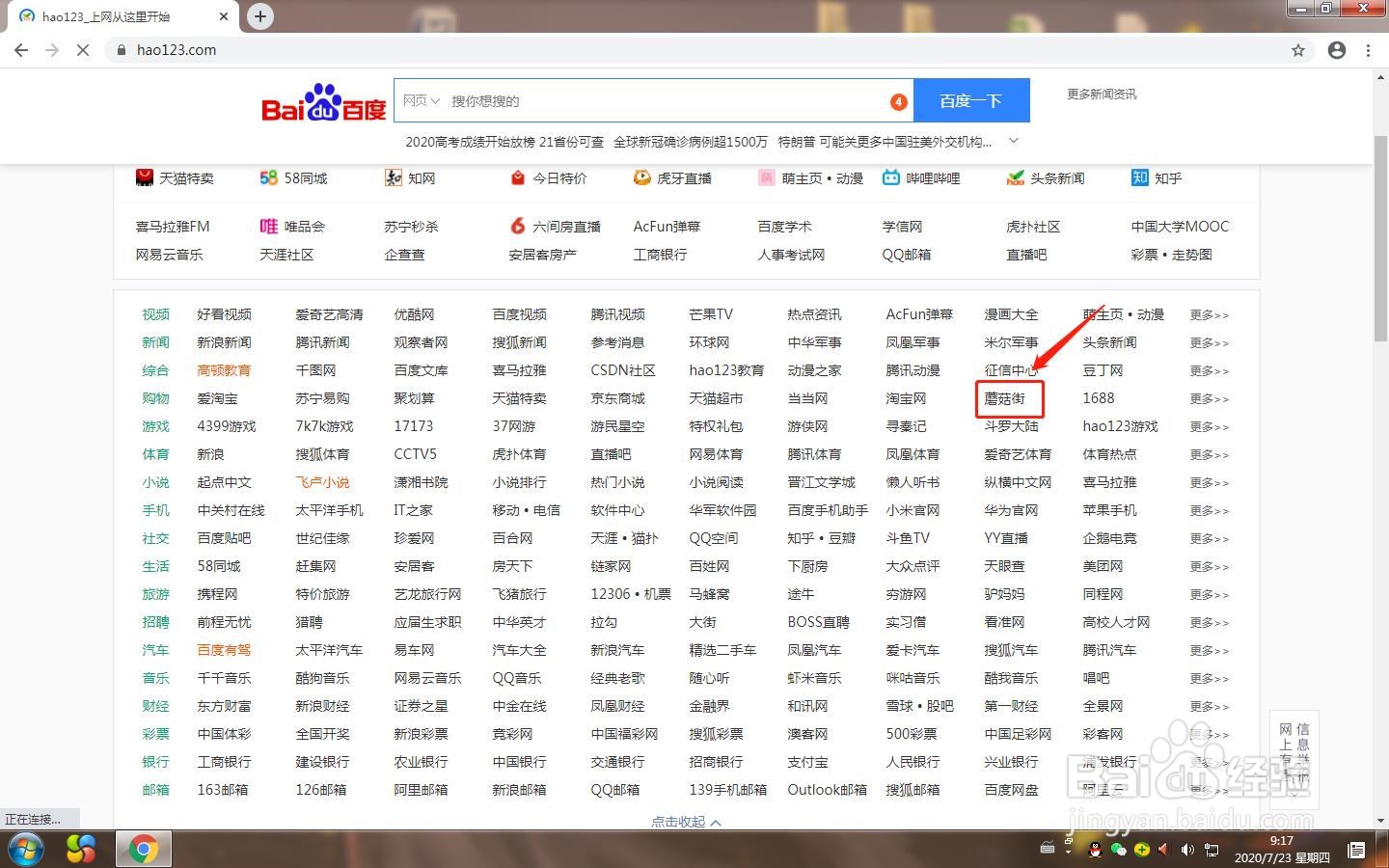Click the Chrome icon in the taskbar
The height and width of the screenshot is (868, 1389).
144,850
